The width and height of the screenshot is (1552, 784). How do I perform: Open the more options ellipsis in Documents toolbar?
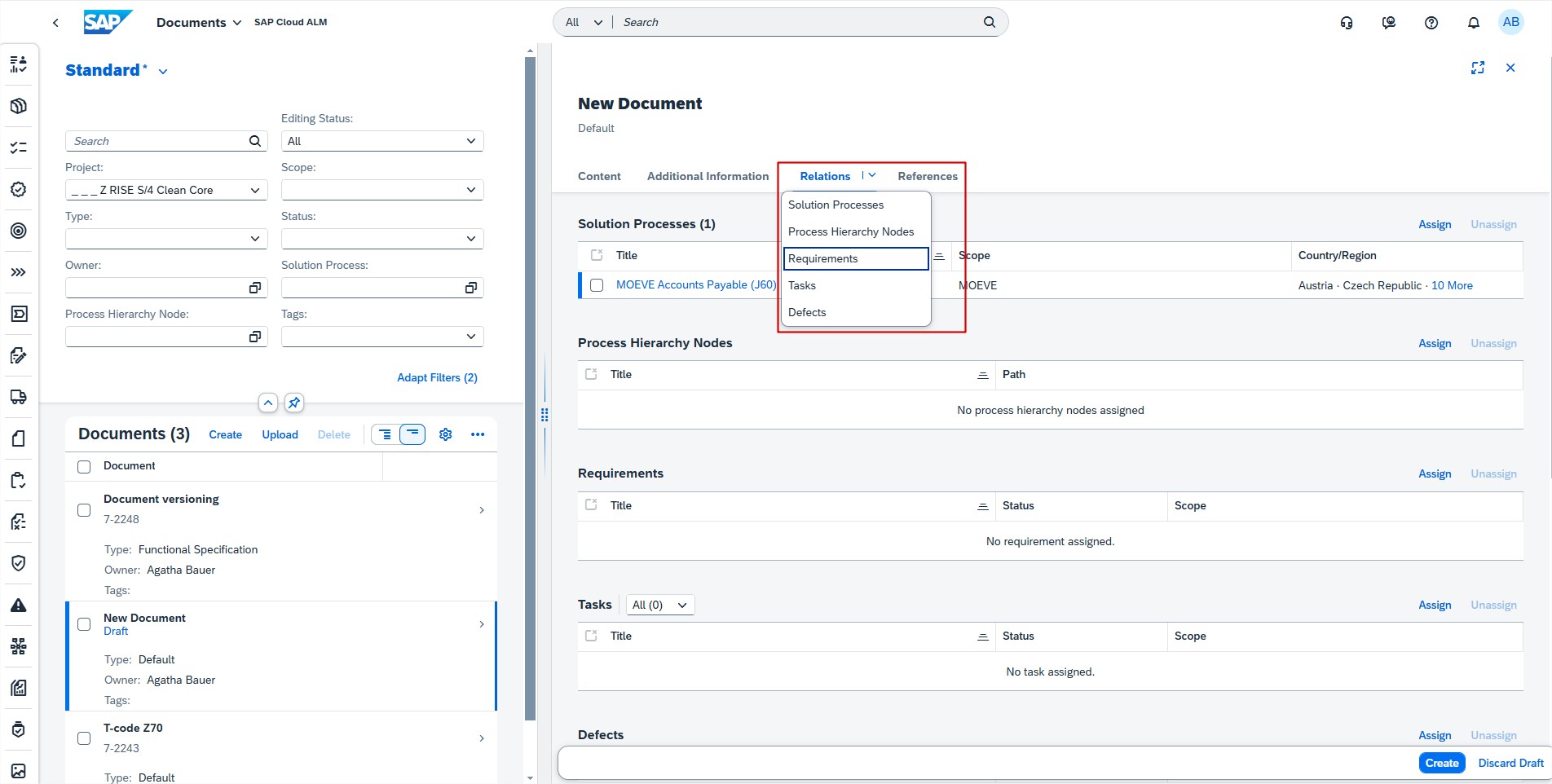[478, 434]
